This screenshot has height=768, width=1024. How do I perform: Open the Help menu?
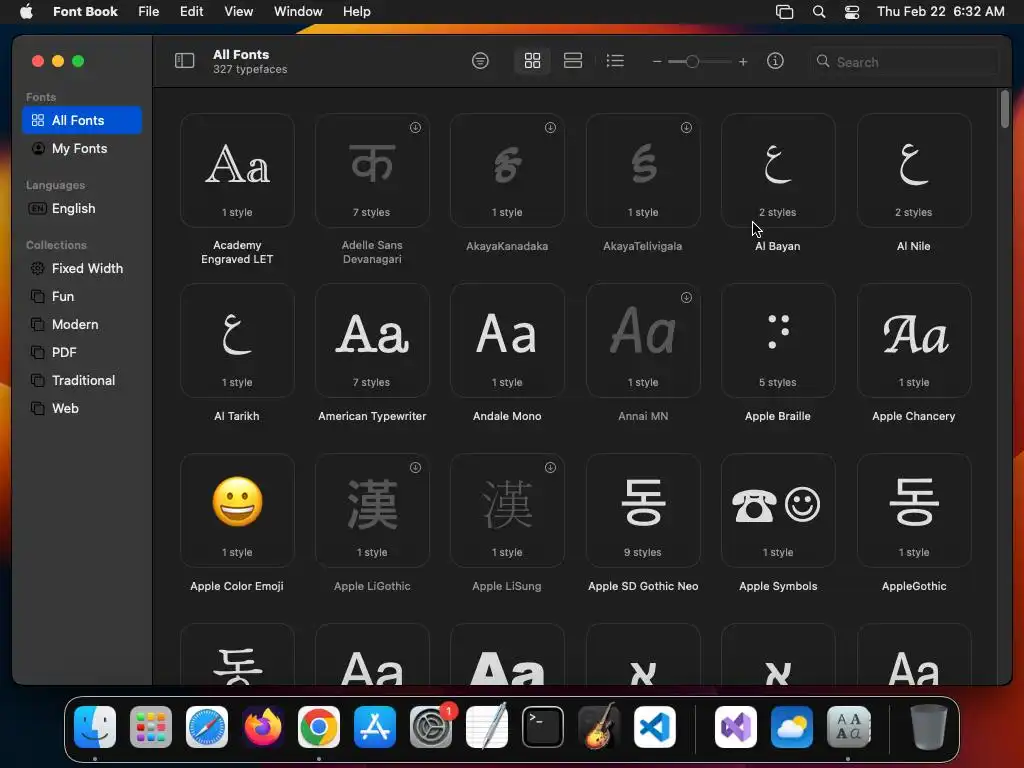[x=357, y=11]
